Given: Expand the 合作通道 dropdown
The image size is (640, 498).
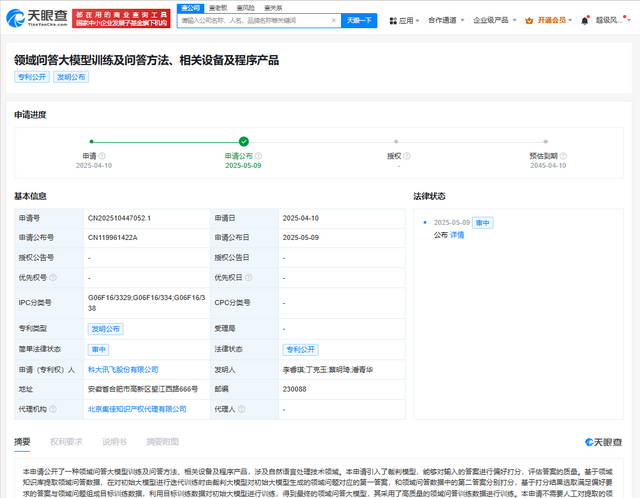Looking at the screenshot, I should pos(446,20).
